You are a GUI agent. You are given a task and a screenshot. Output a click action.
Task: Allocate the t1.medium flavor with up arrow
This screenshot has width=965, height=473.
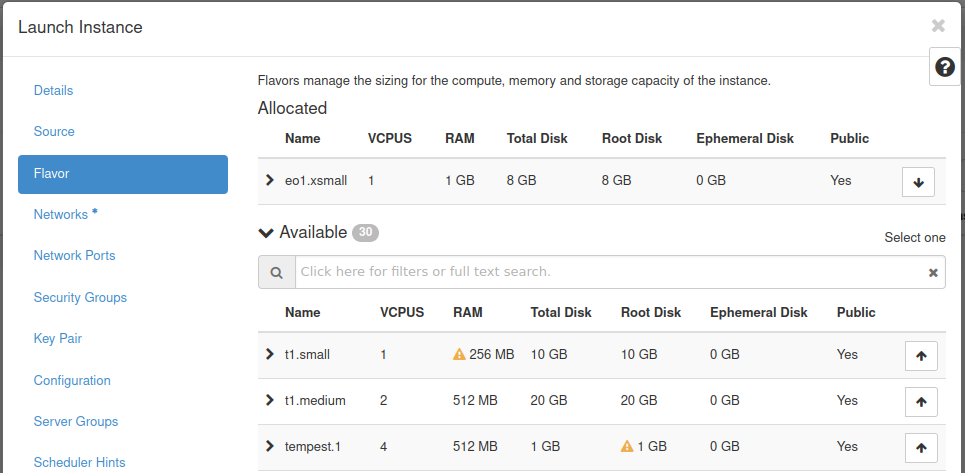(x=920, y=401)
